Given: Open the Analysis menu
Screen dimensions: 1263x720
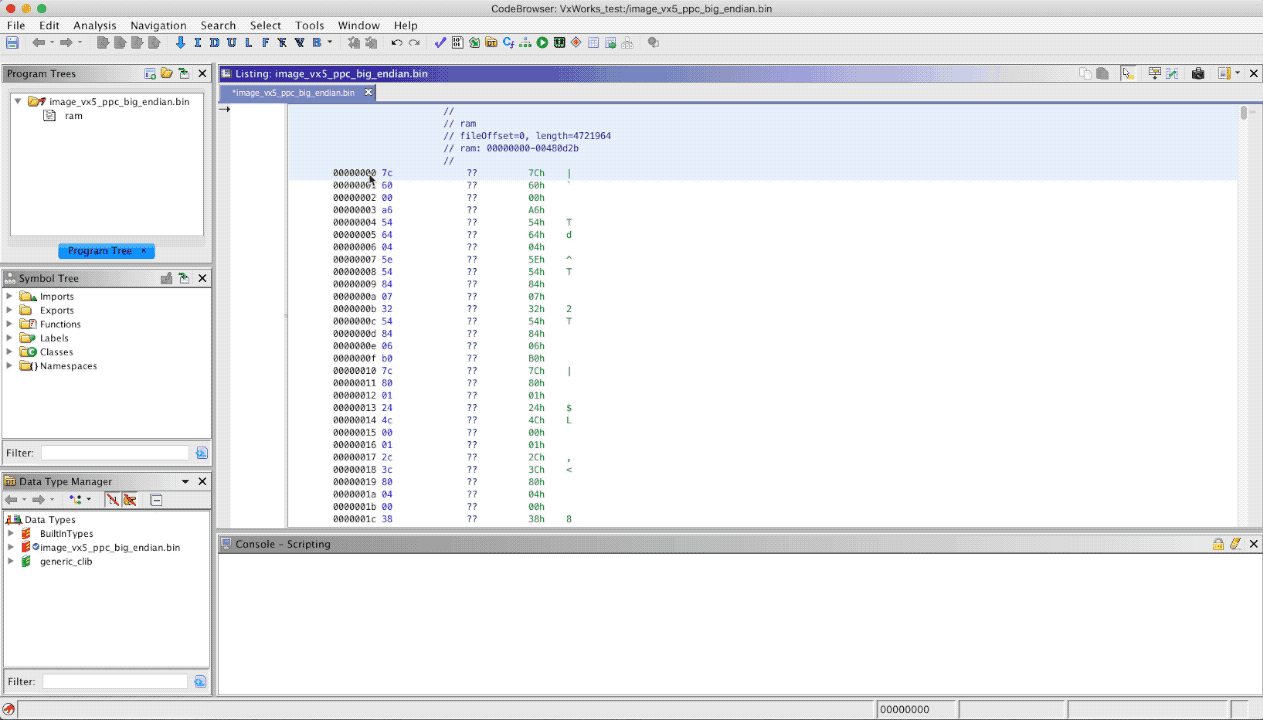Looking at the screenshot, I should point(95,25).
